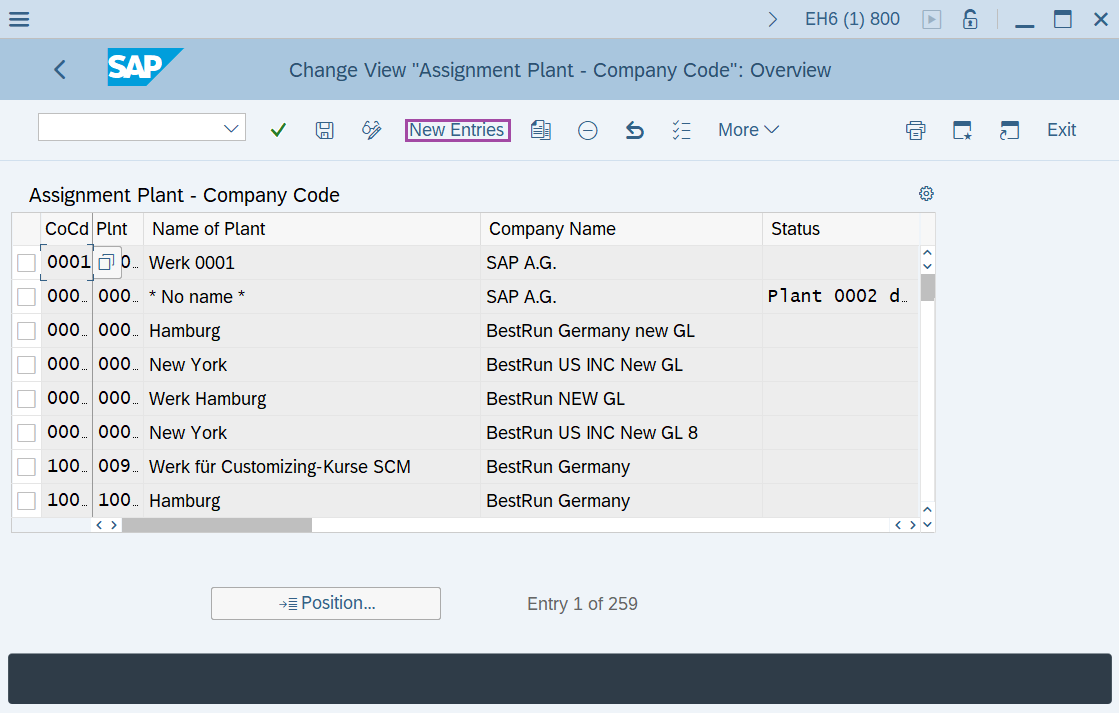The image size is (1119, 713).
Task: Select all entries using the checklist icon
Action: pyautogui.click(x=681, y=130)
